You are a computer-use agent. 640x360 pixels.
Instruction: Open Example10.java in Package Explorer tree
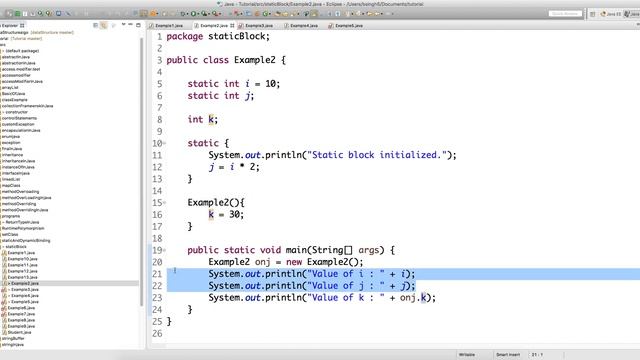click(22, 259)
